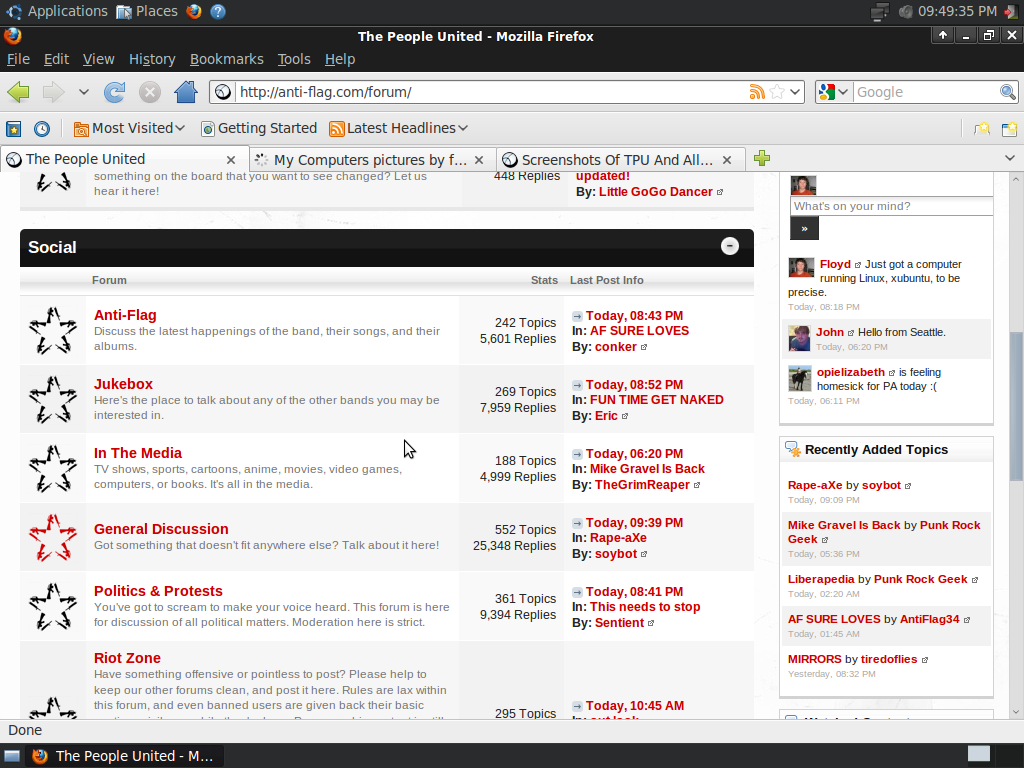Screen dimensions: 1024x768
Task: Click the RSS feed icon in address bar
Action: click(758, 92)
